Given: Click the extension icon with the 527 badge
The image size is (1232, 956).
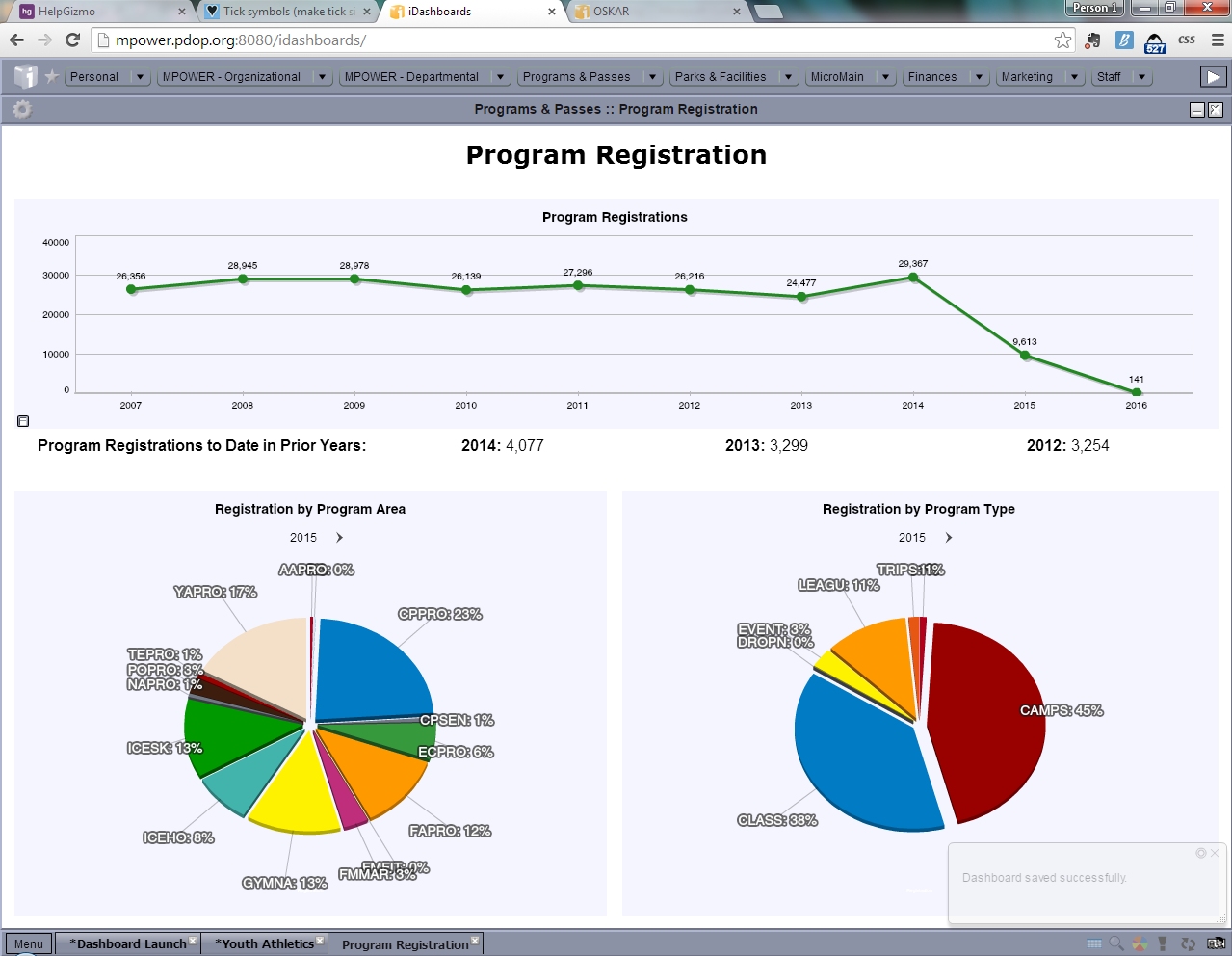Looking at the screenshot, I should (x=1155, y=42).
